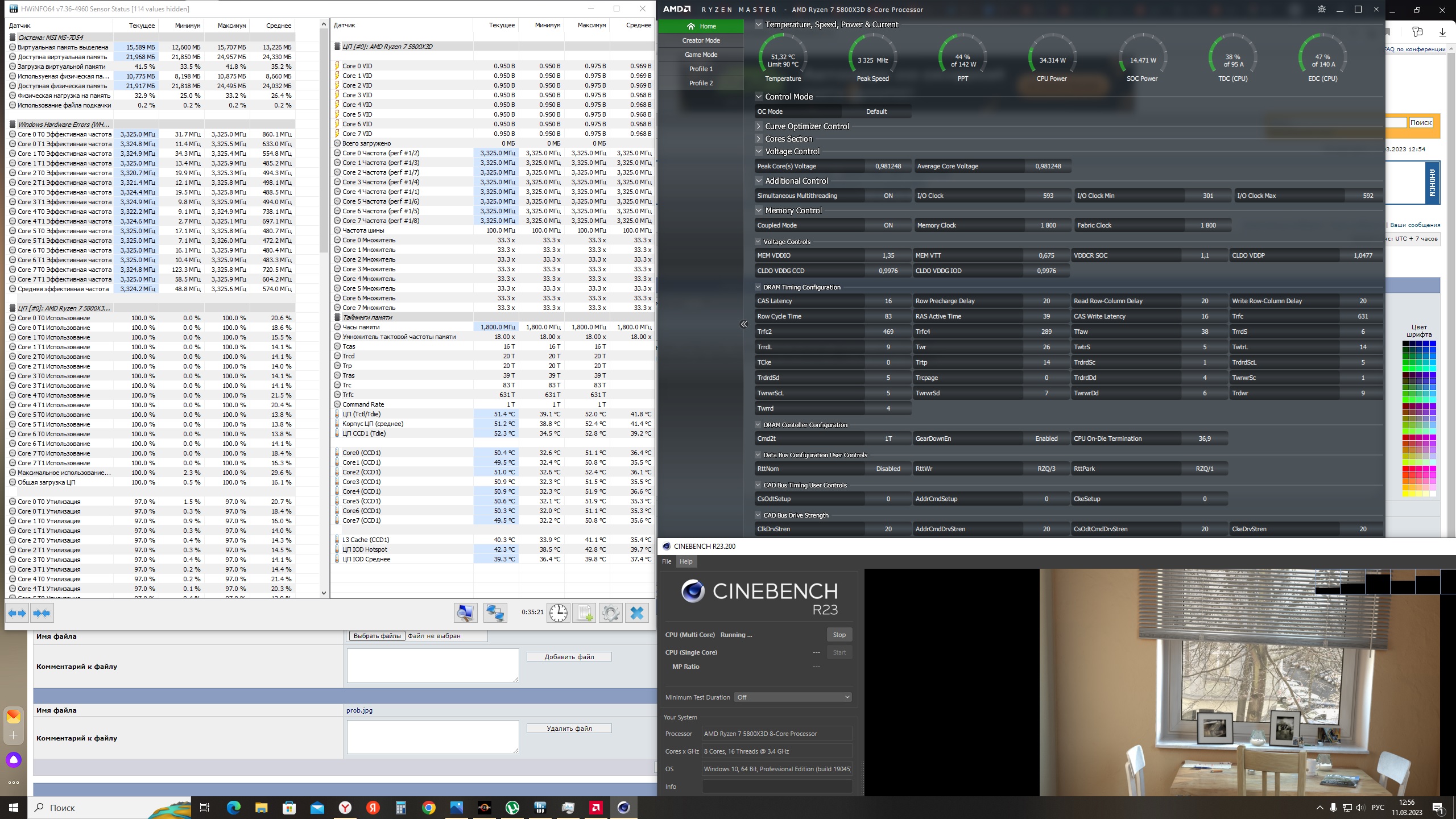1456x819 pixels.
Task: Click the log file icon with green plus
Action: point(584,613)
